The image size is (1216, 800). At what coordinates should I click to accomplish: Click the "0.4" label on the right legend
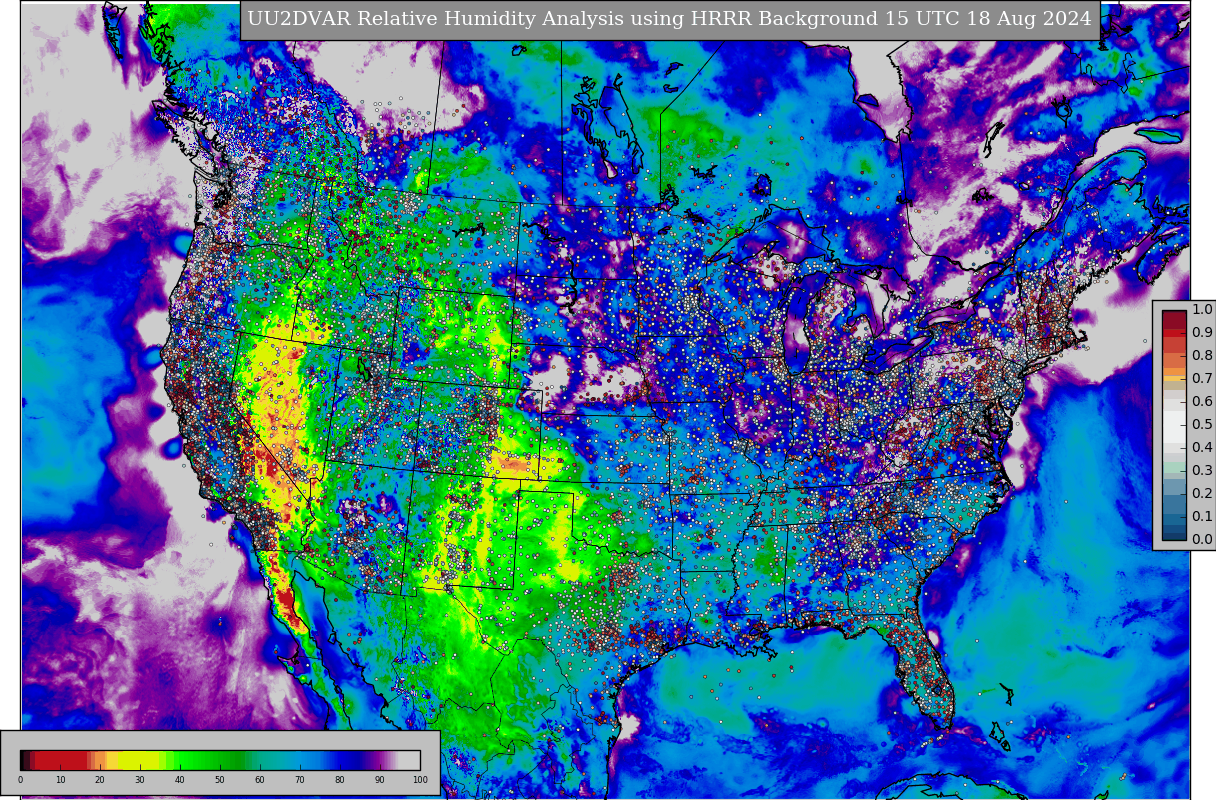(x=1202, y=448)
